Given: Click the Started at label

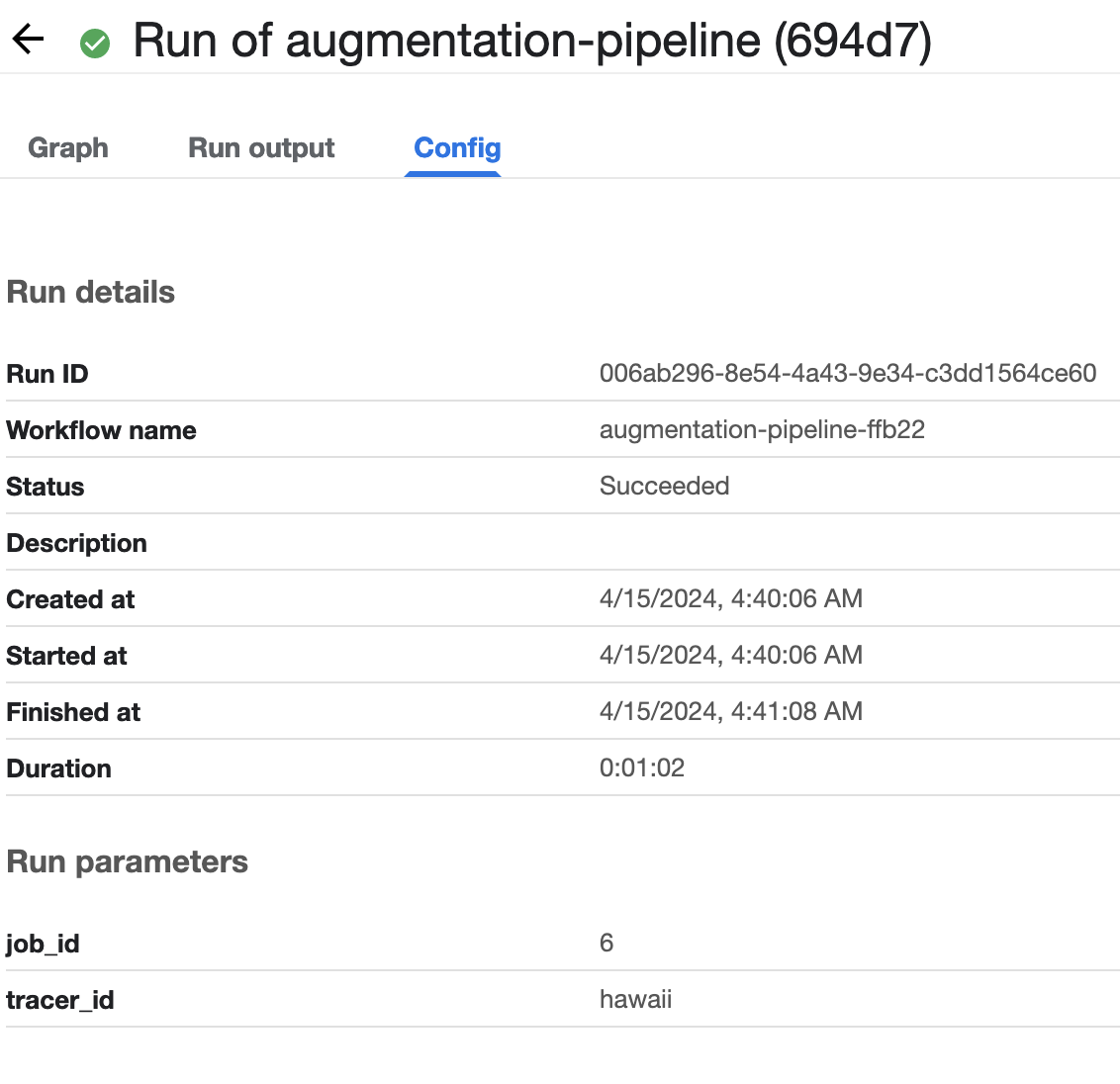Looking at the screenshot, I should (66, 656).
